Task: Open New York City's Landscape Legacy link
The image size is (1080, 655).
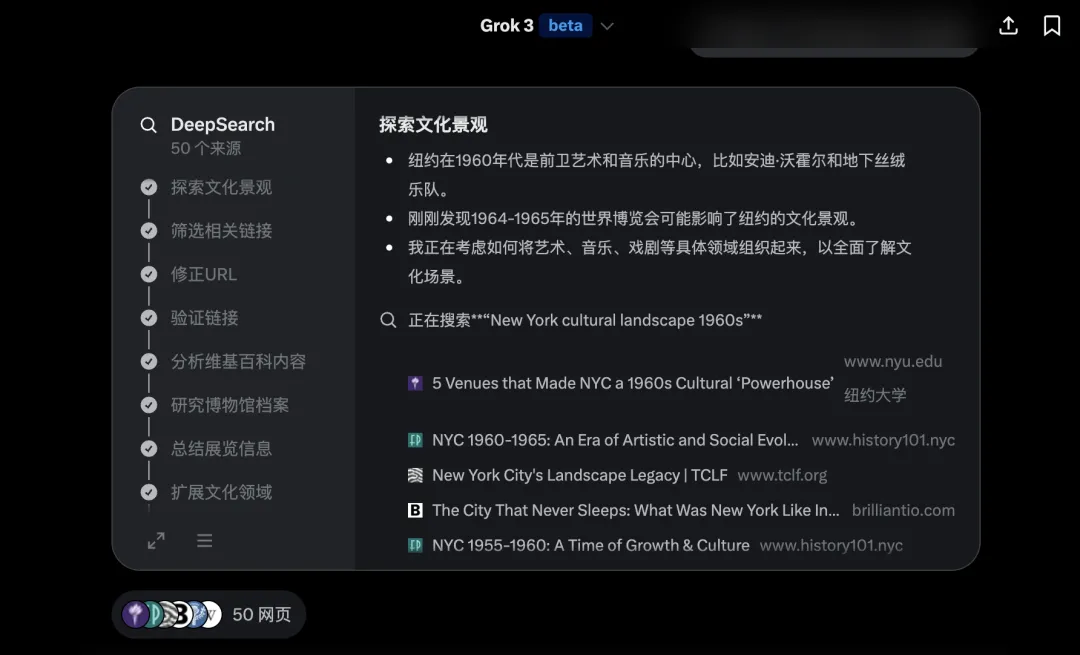Action: point(579,475)
